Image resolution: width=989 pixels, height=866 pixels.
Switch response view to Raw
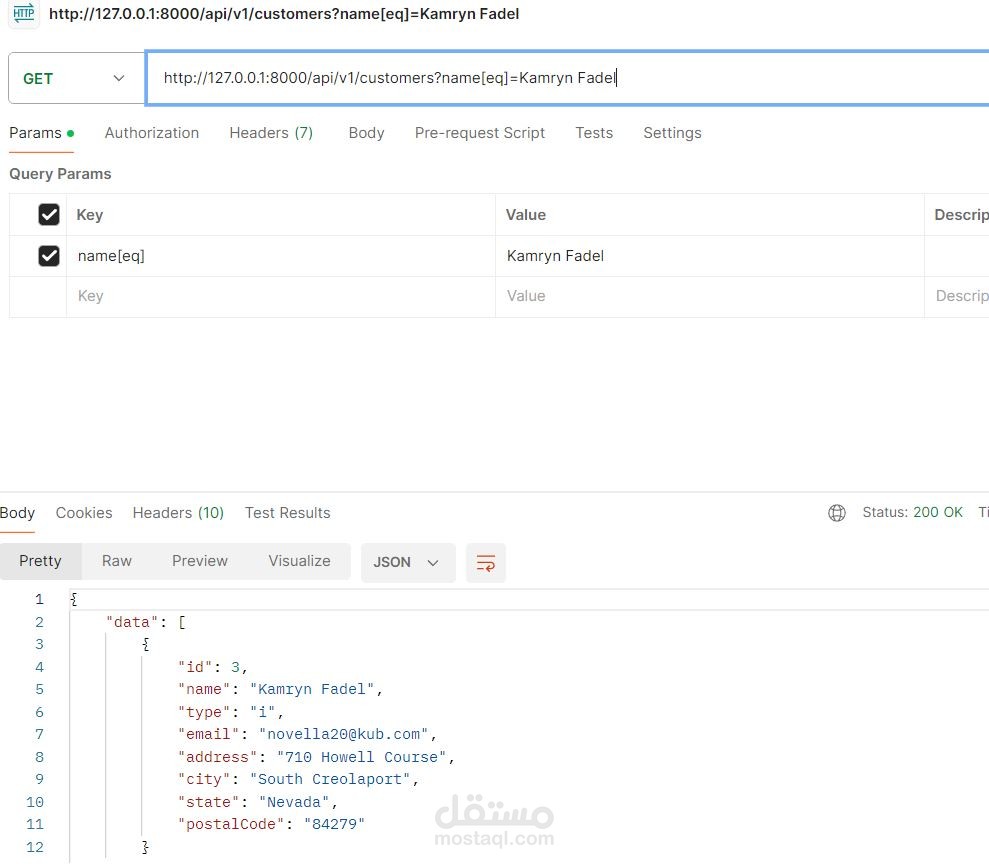click(x=117, y=561)
